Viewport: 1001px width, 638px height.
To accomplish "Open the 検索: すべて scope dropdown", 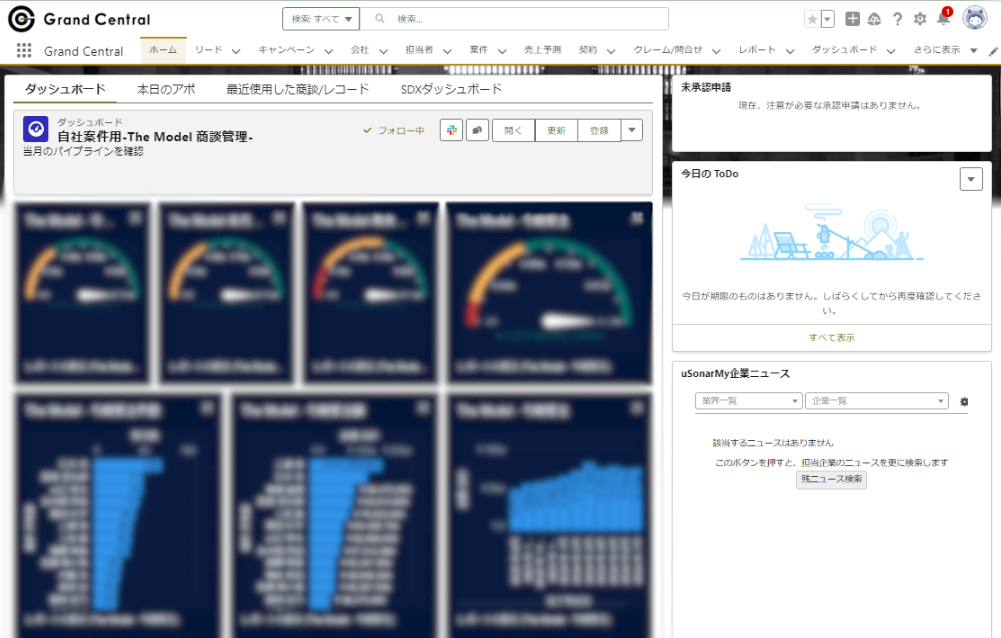I will (x=321, y=19).
